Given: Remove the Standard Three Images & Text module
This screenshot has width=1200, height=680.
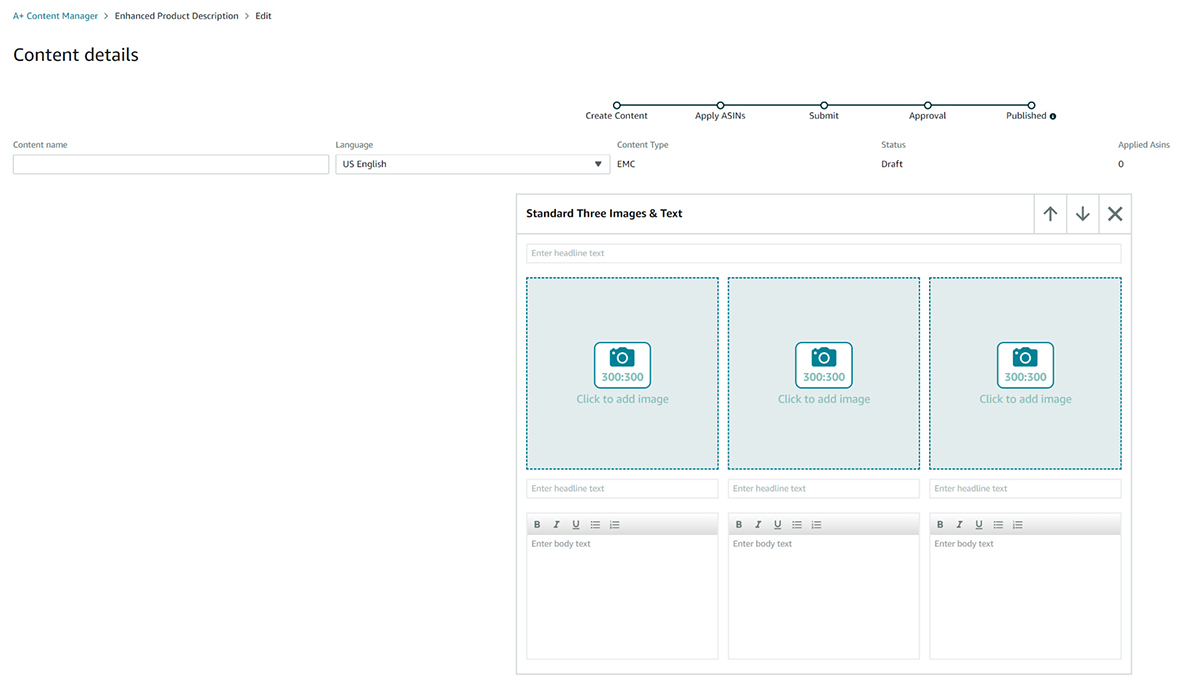Looking at the screenshot, I should point(1115,214).
